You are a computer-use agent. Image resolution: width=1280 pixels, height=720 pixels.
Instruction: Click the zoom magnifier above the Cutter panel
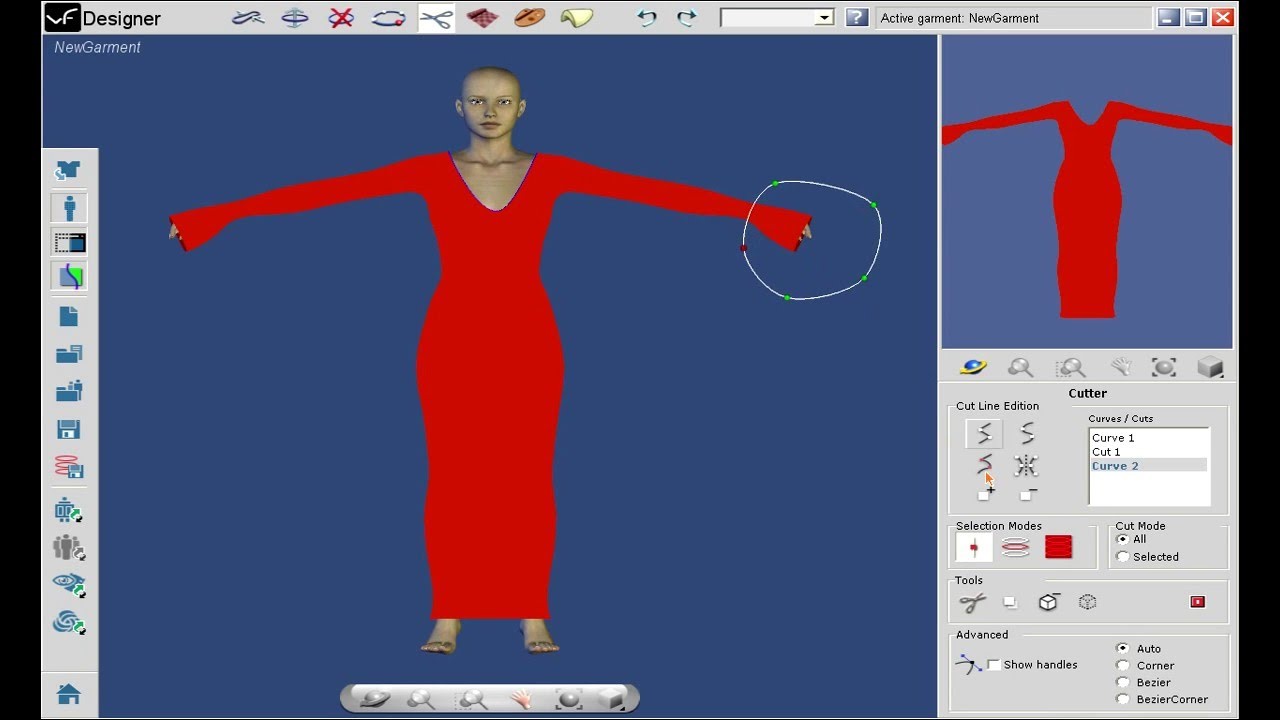point(1021,367)
